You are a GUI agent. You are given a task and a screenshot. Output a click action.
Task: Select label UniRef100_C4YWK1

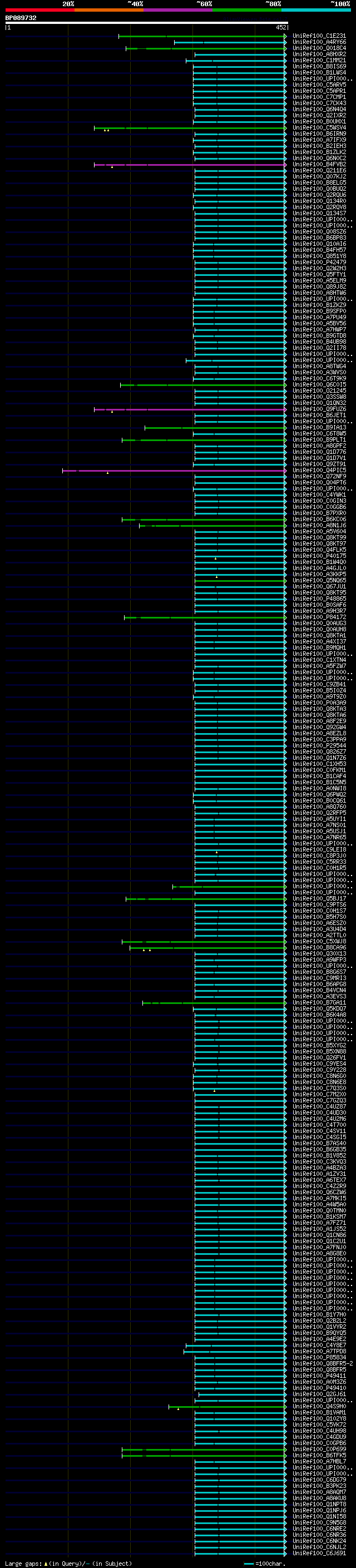(x=319, y=495)
